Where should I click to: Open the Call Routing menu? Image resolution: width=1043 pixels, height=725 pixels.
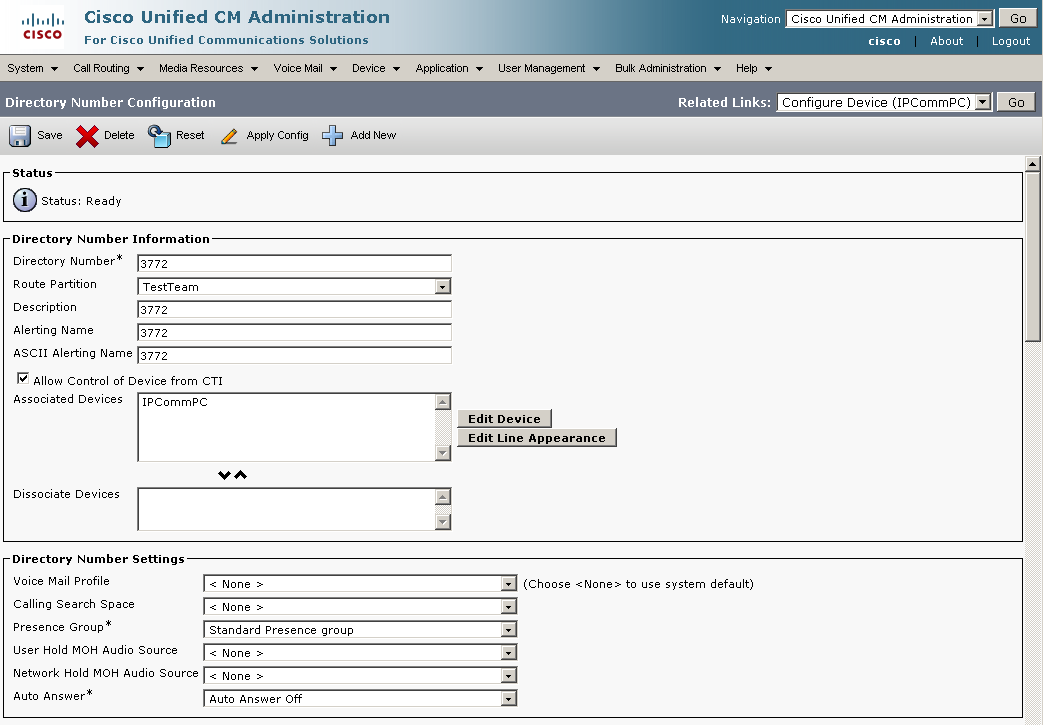(108, 68)
